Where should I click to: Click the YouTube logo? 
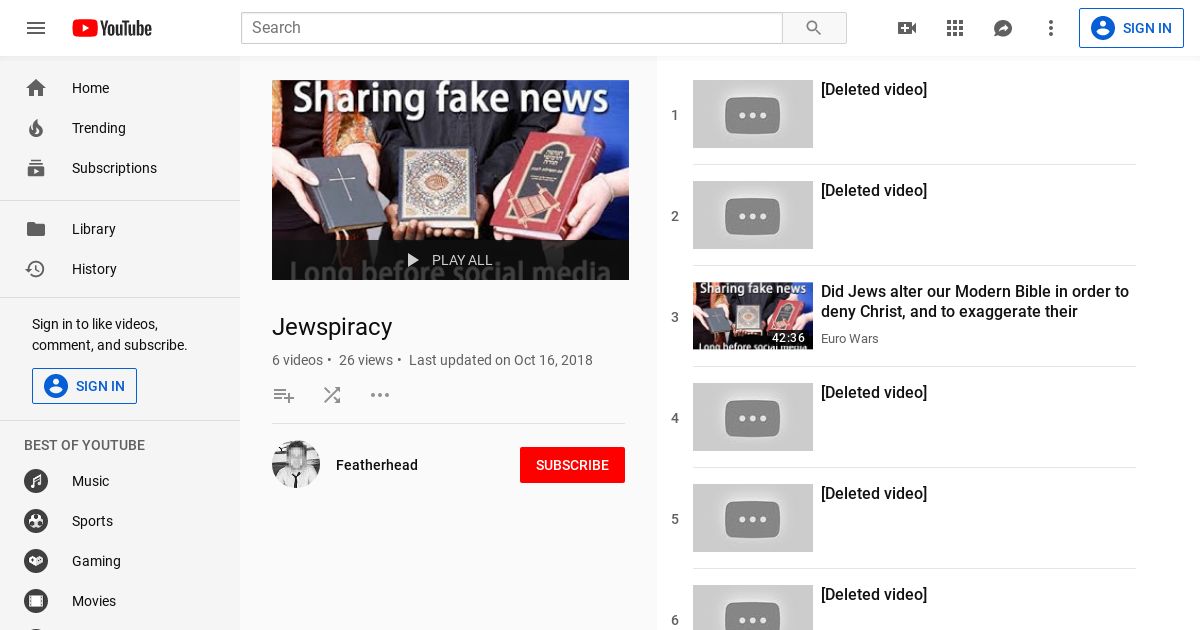point(112,28)
